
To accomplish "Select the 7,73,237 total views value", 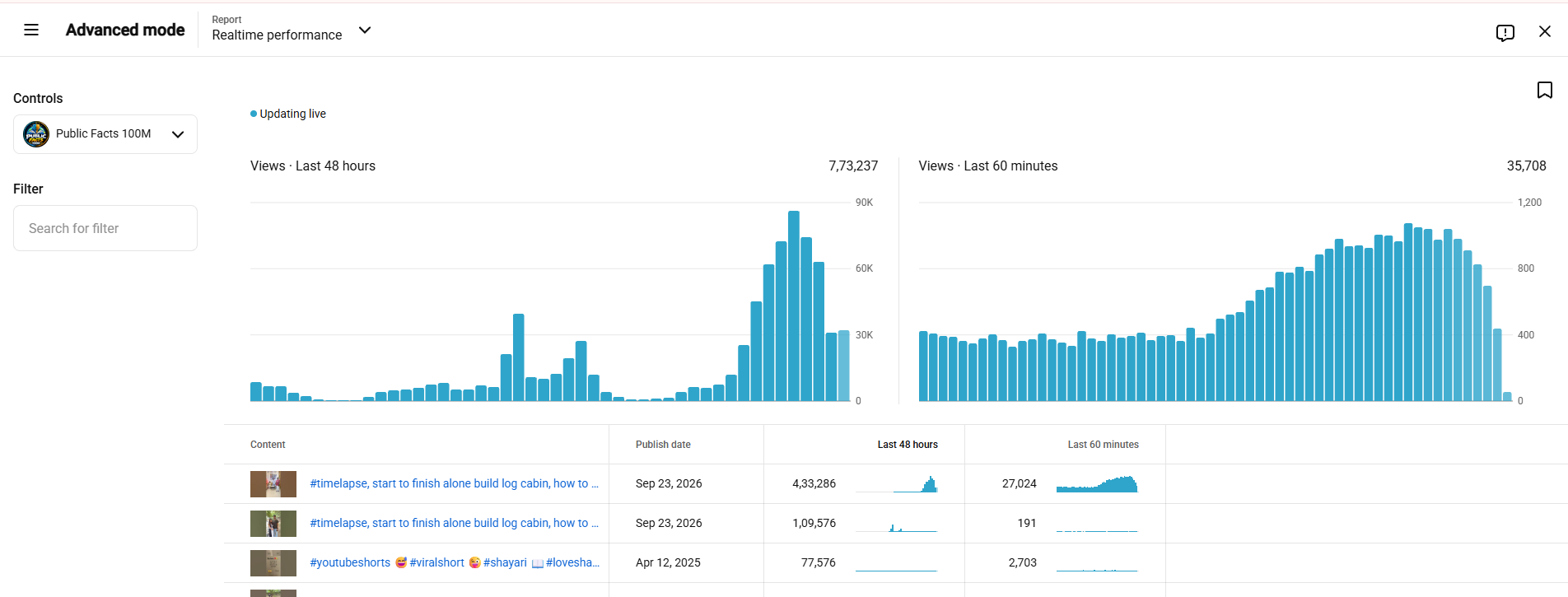I will [x=853, y=166].
